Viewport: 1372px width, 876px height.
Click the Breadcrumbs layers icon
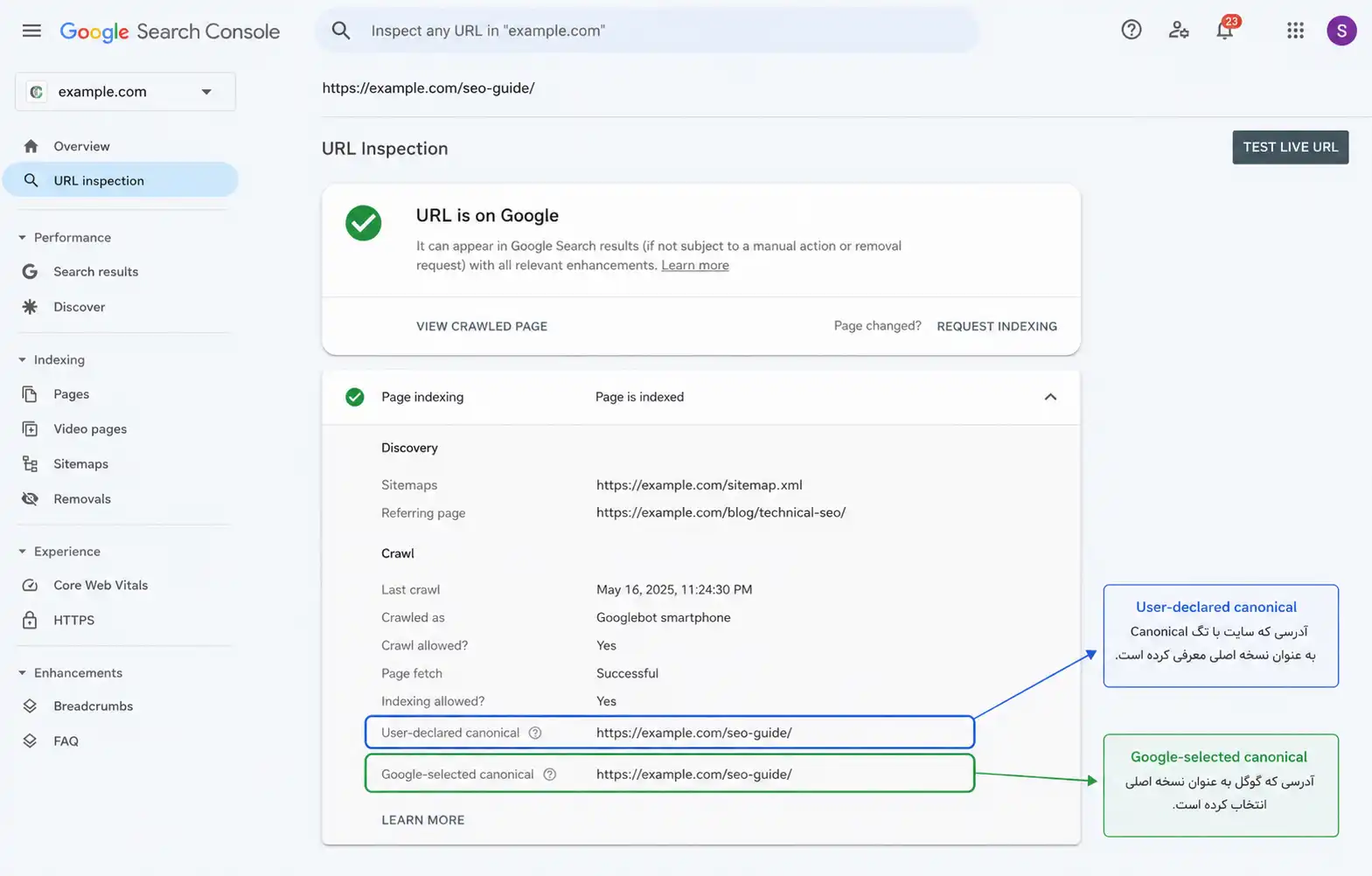pos(30,706)
